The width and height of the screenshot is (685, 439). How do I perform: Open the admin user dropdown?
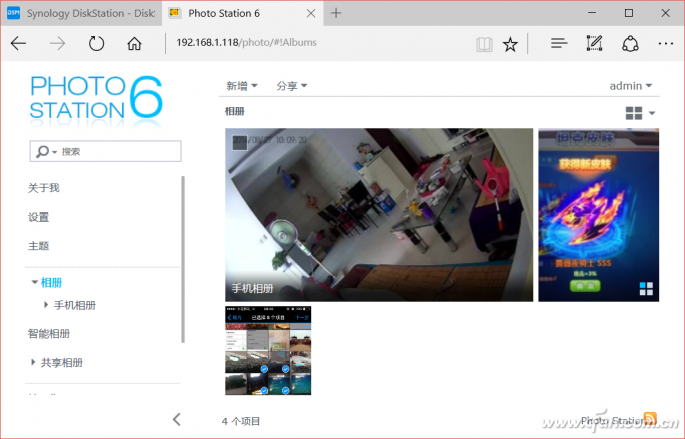[630, 86]
